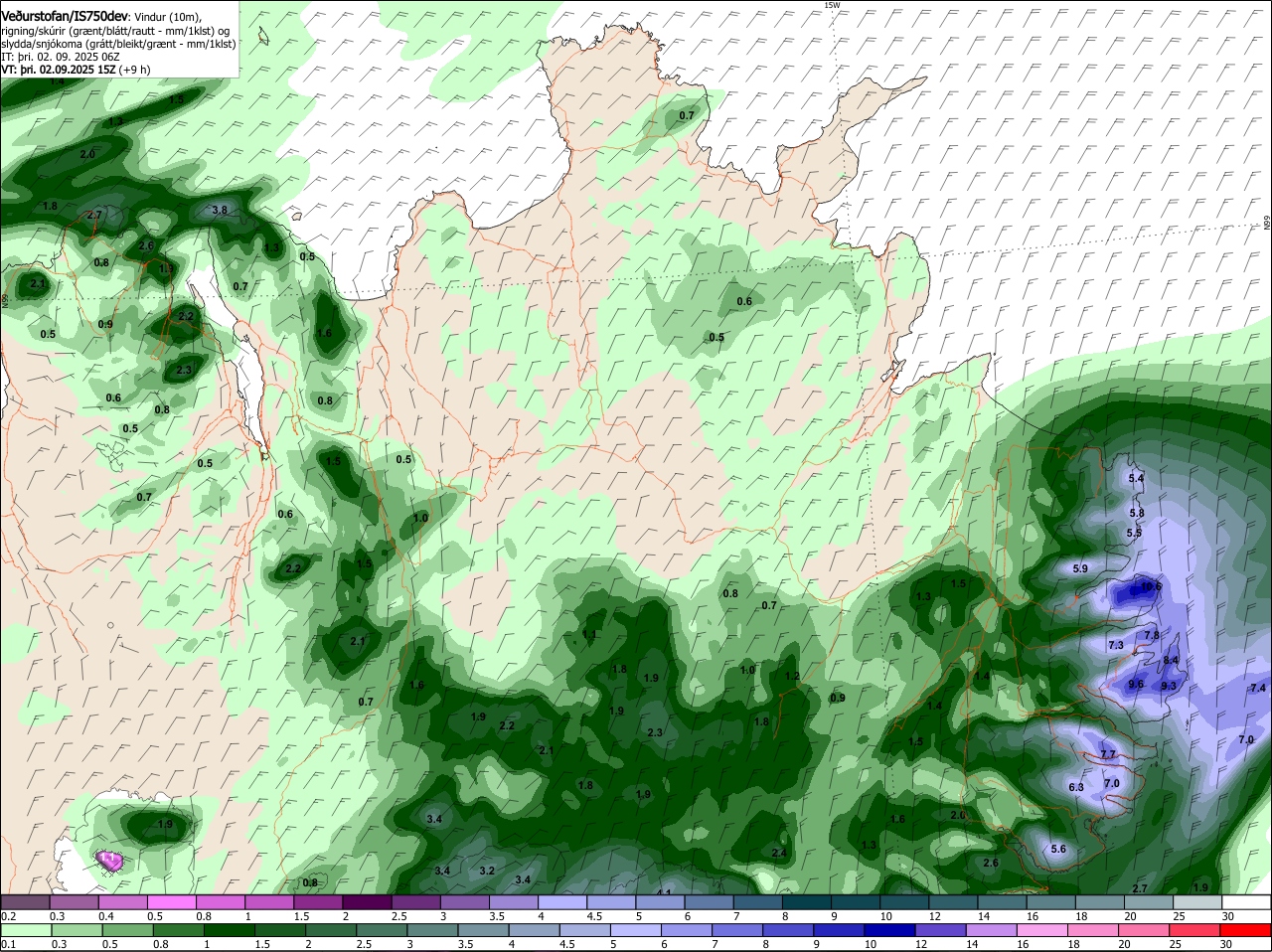Select the 0.1 label in rain legend row

coord(8,944)
